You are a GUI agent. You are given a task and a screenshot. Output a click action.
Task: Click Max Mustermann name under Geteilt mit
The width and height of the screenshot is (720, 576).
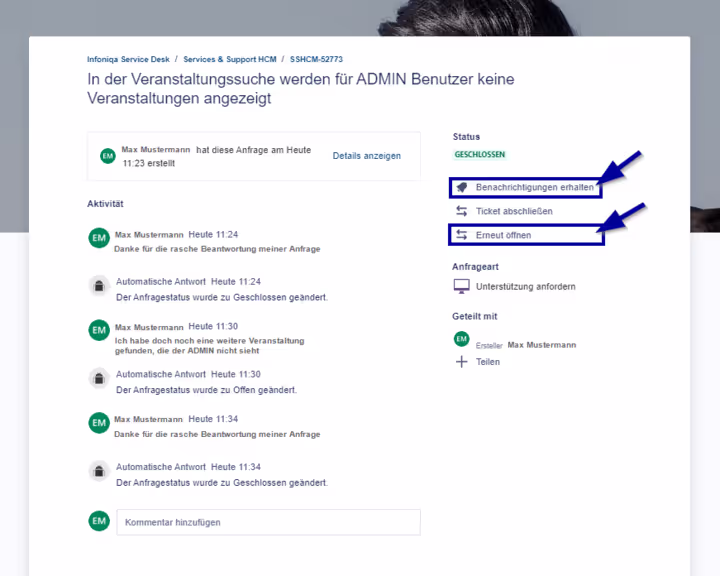pyautogui.click(x=542, y=345)
